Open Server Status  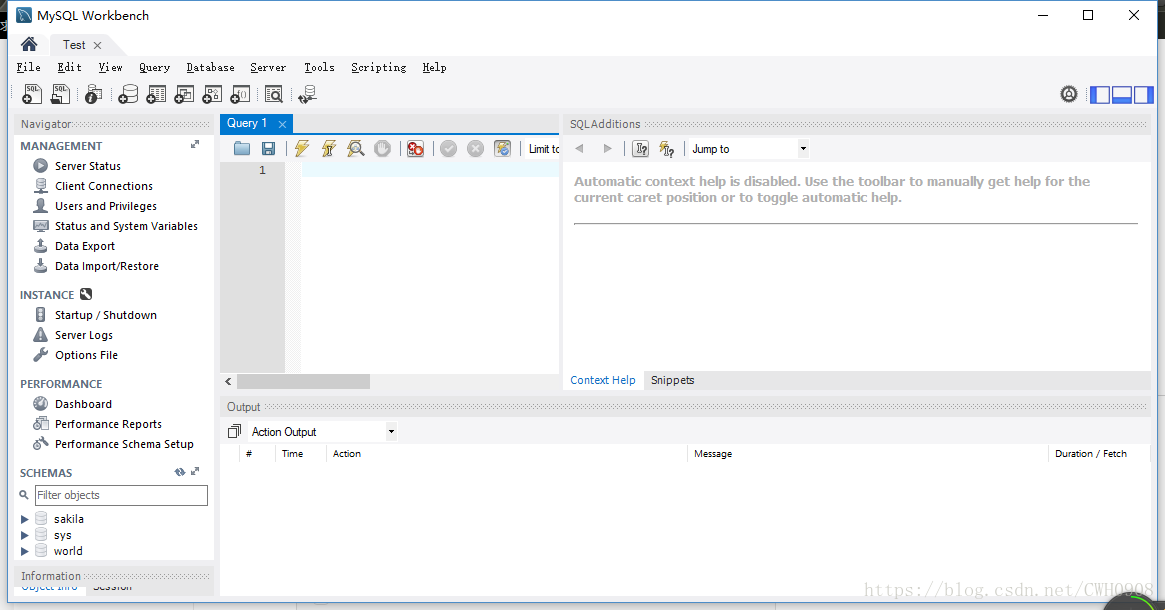click(x=88, y=166)
